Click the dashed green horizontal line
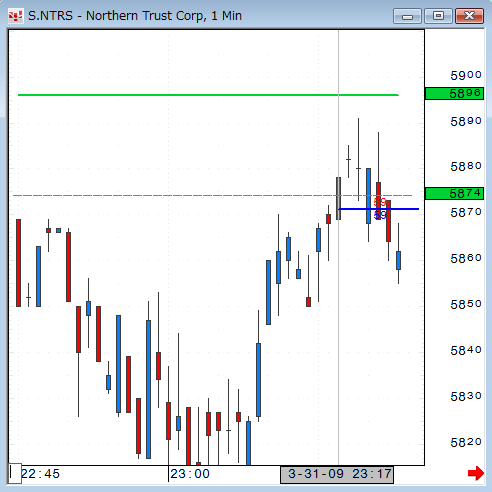 [212, 195]
